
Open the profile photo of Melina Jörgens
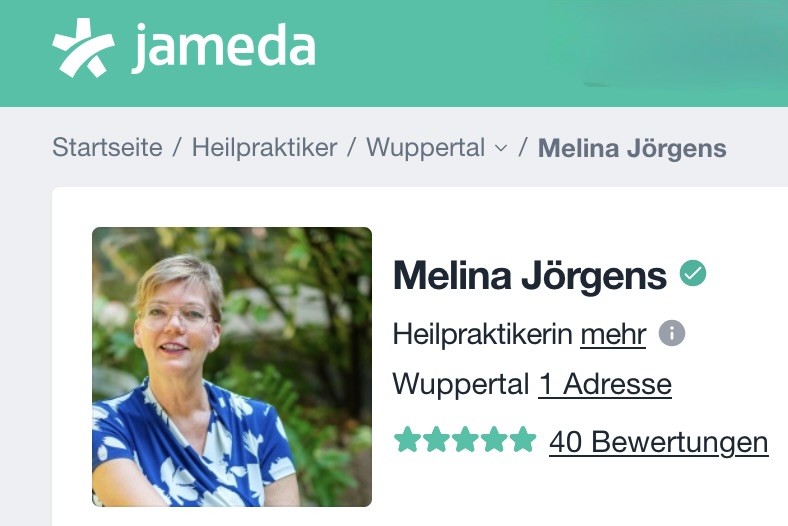pyautogui.click(x=232, y=367)
